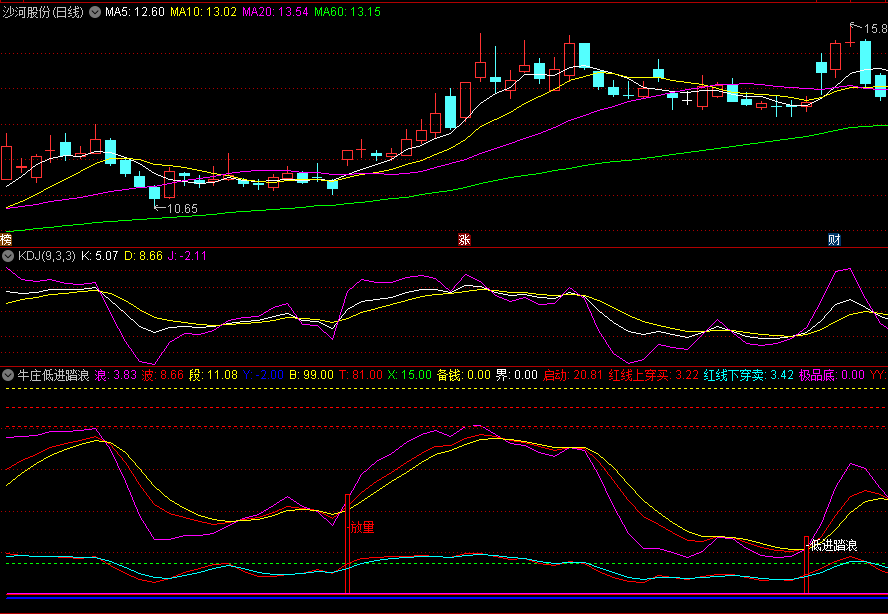
Task: Pick the MA60: 13.15 label
Action: click(347, 12)
